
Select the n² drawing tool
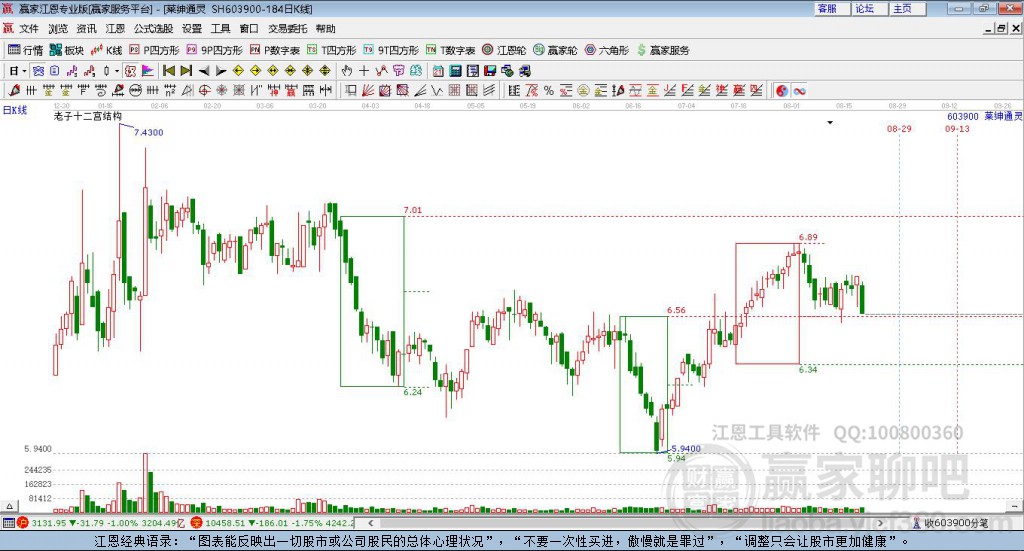pos(170,90)
